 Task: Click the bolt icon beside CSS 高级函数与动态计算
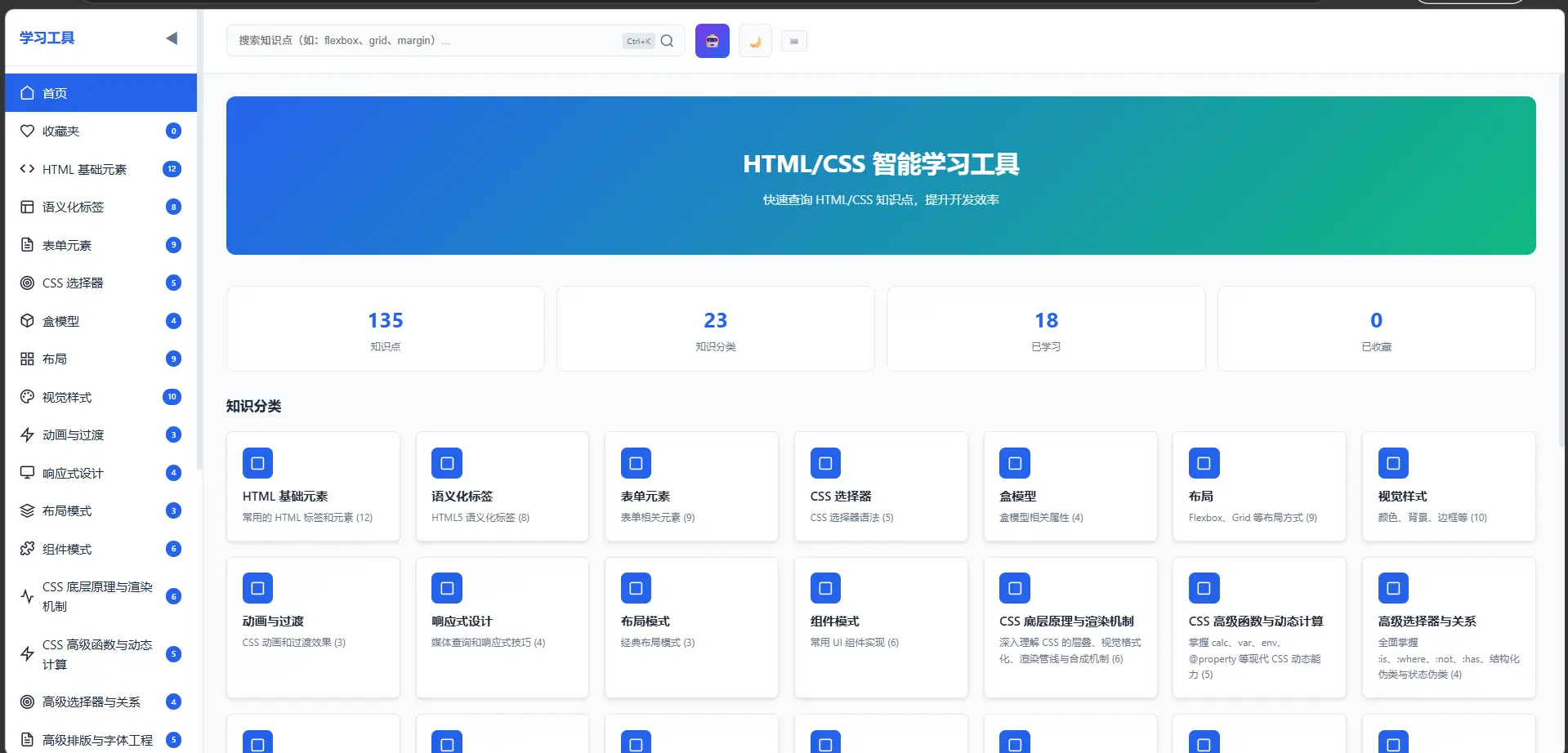[x=27, y=654]
